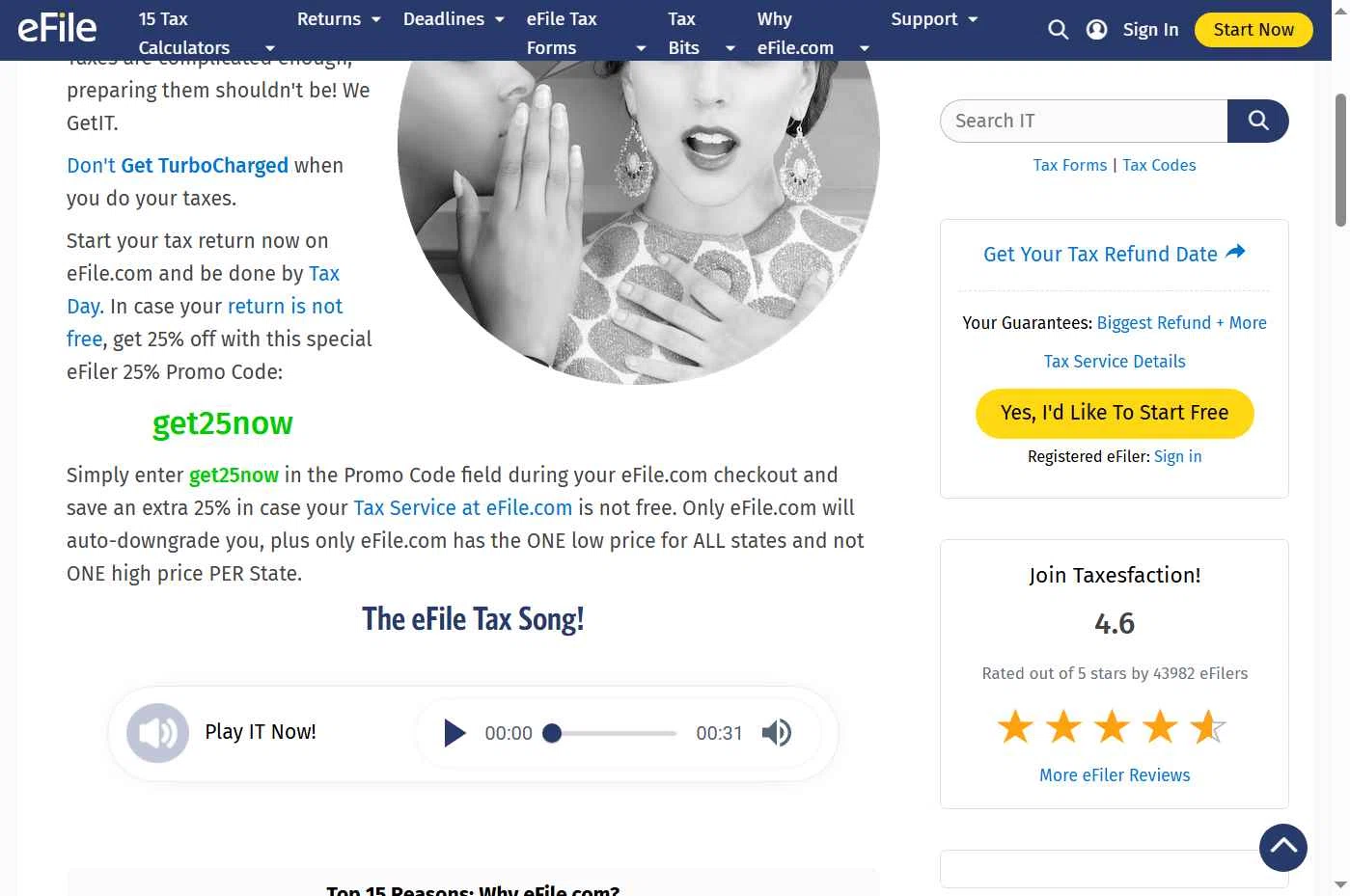Open Get Your Tax Refund Date link
This screenshot has width=1350, height=896.
pos(1100,254)
